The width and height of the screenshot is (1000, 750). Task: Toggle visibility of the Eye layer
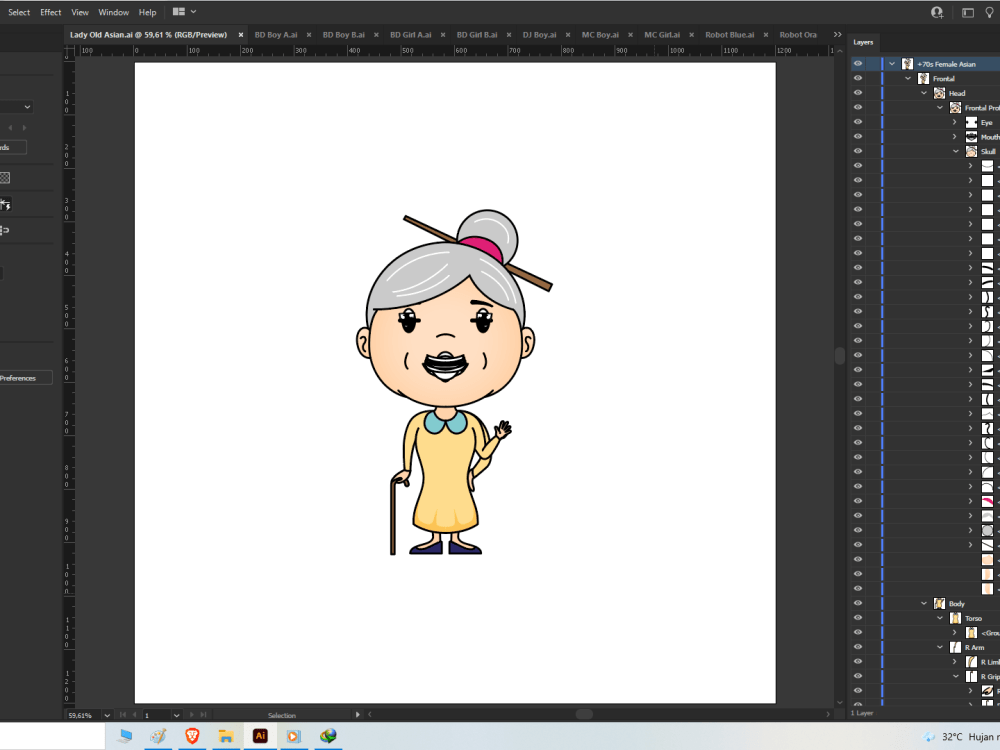tap(858, 122)
